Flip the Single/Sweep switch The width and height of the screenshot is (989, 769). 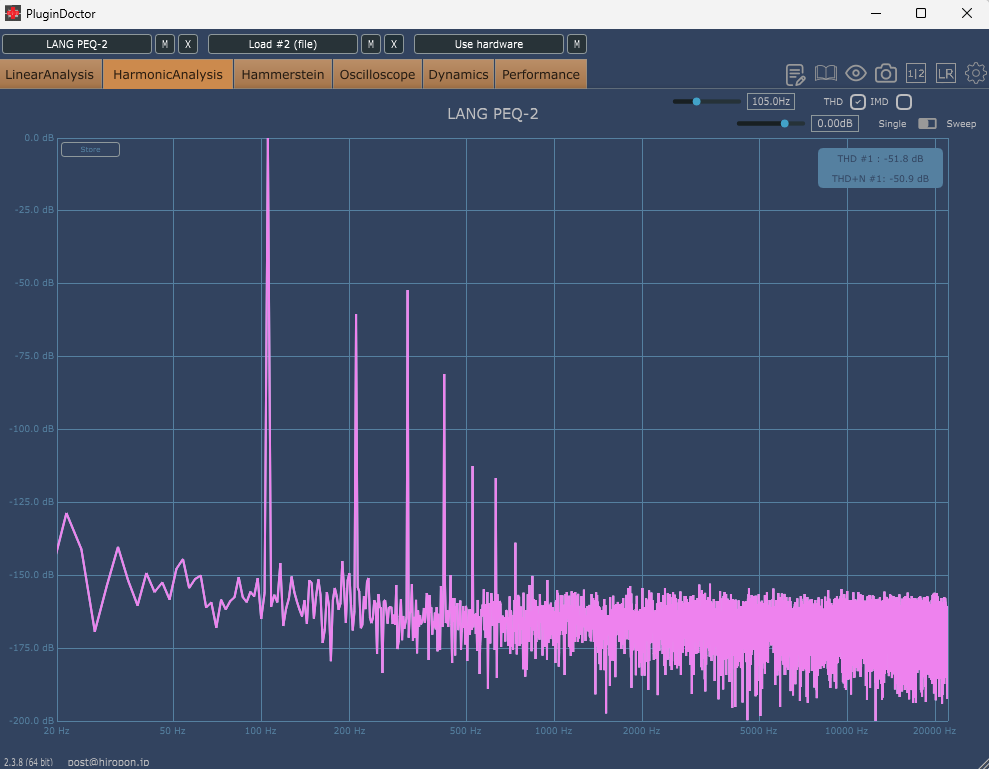coord(927,124)
